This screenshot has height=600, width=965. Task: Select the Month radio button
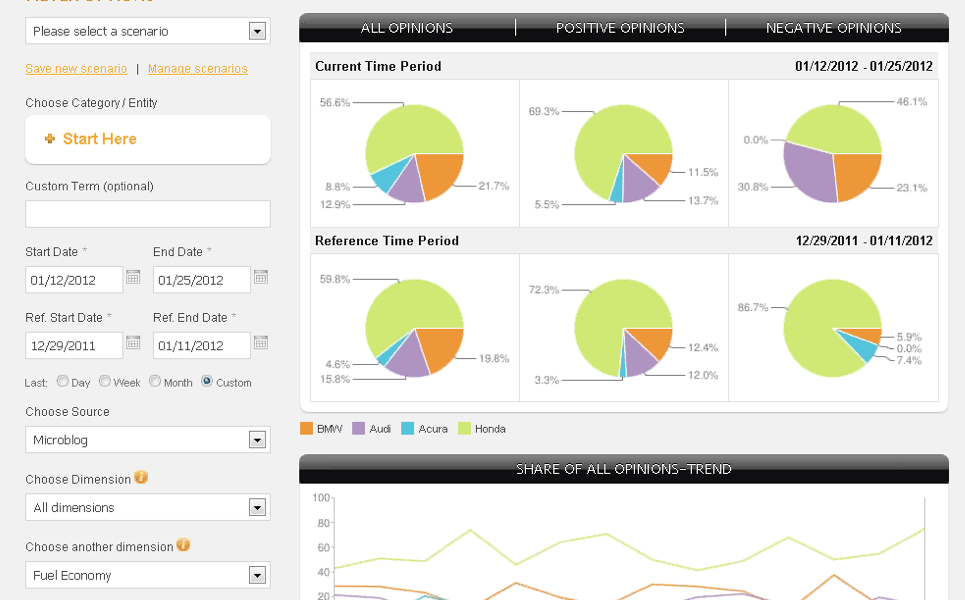[x=155, y=381]
